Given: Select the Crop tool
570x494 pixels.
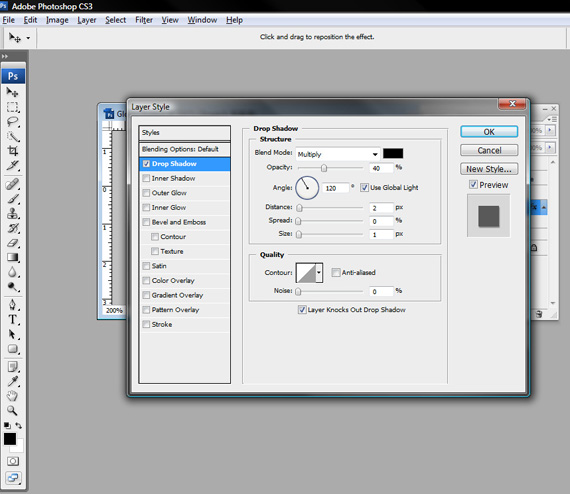Looking at the screenshot, I should [x=13, y=150].
